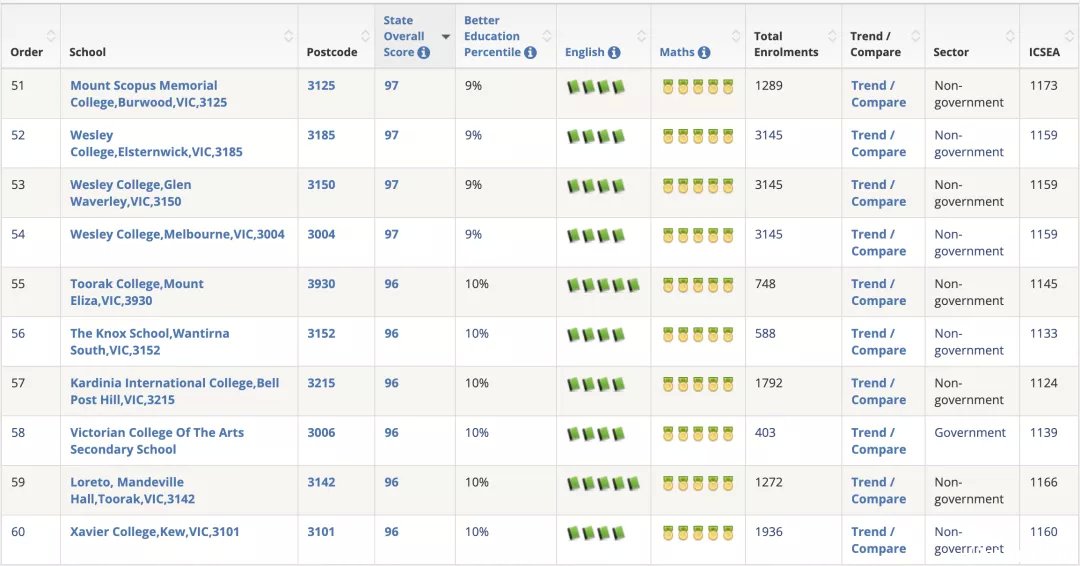The width and height of the screenshot is (1080, 566).
Task: Click the Maths column header label
Action: [676, 52]
